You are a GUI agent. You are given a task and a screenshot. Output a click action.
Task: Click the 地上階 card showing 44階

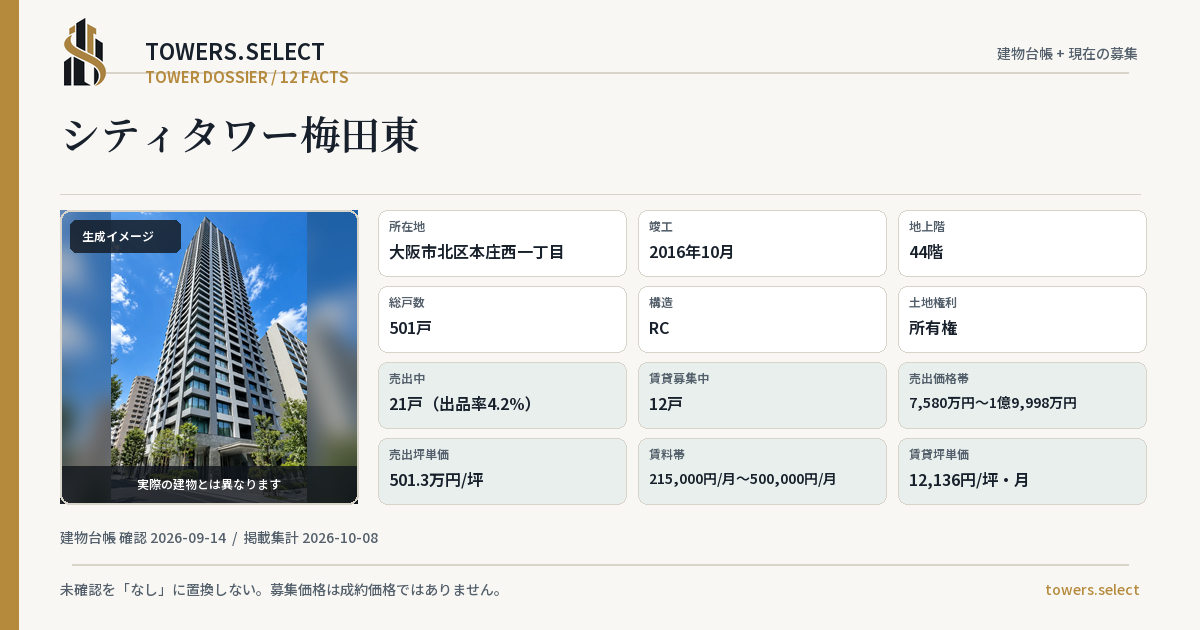(x=1022, y=243)
